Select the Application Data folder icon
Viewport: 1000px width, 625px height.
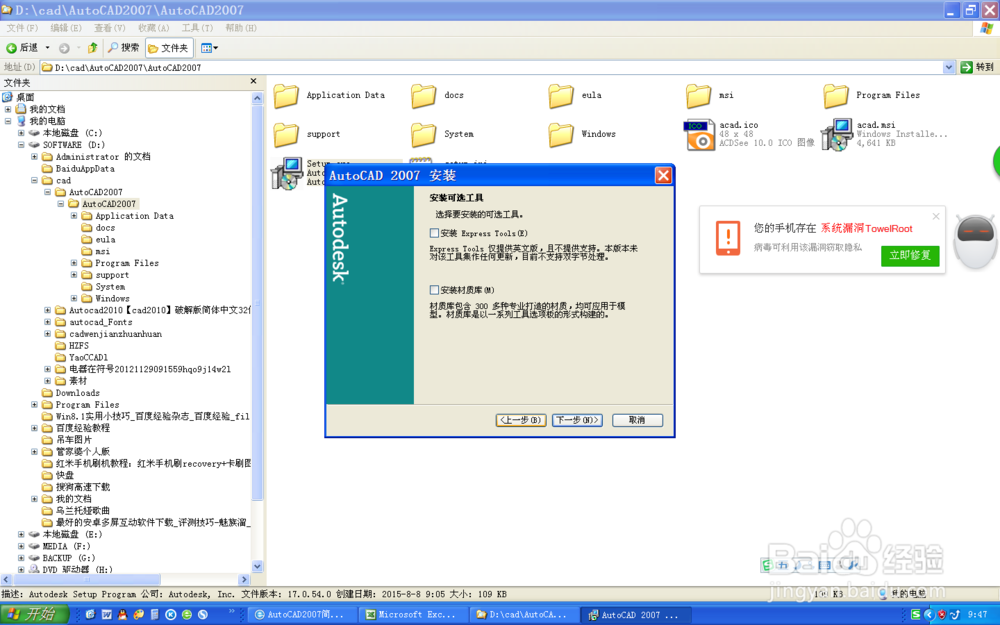(x=286, y=96)
